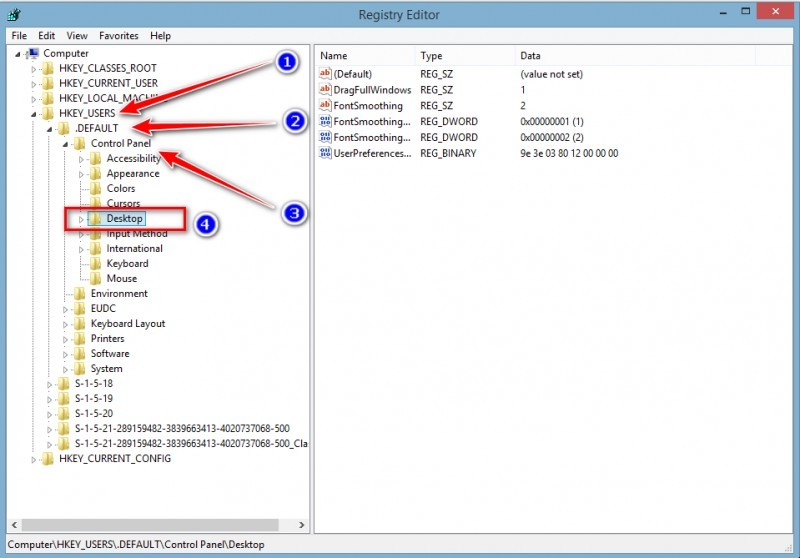Open the Favorites menu
Viewport: 800px width, 558px height.
tap(118, 36)
